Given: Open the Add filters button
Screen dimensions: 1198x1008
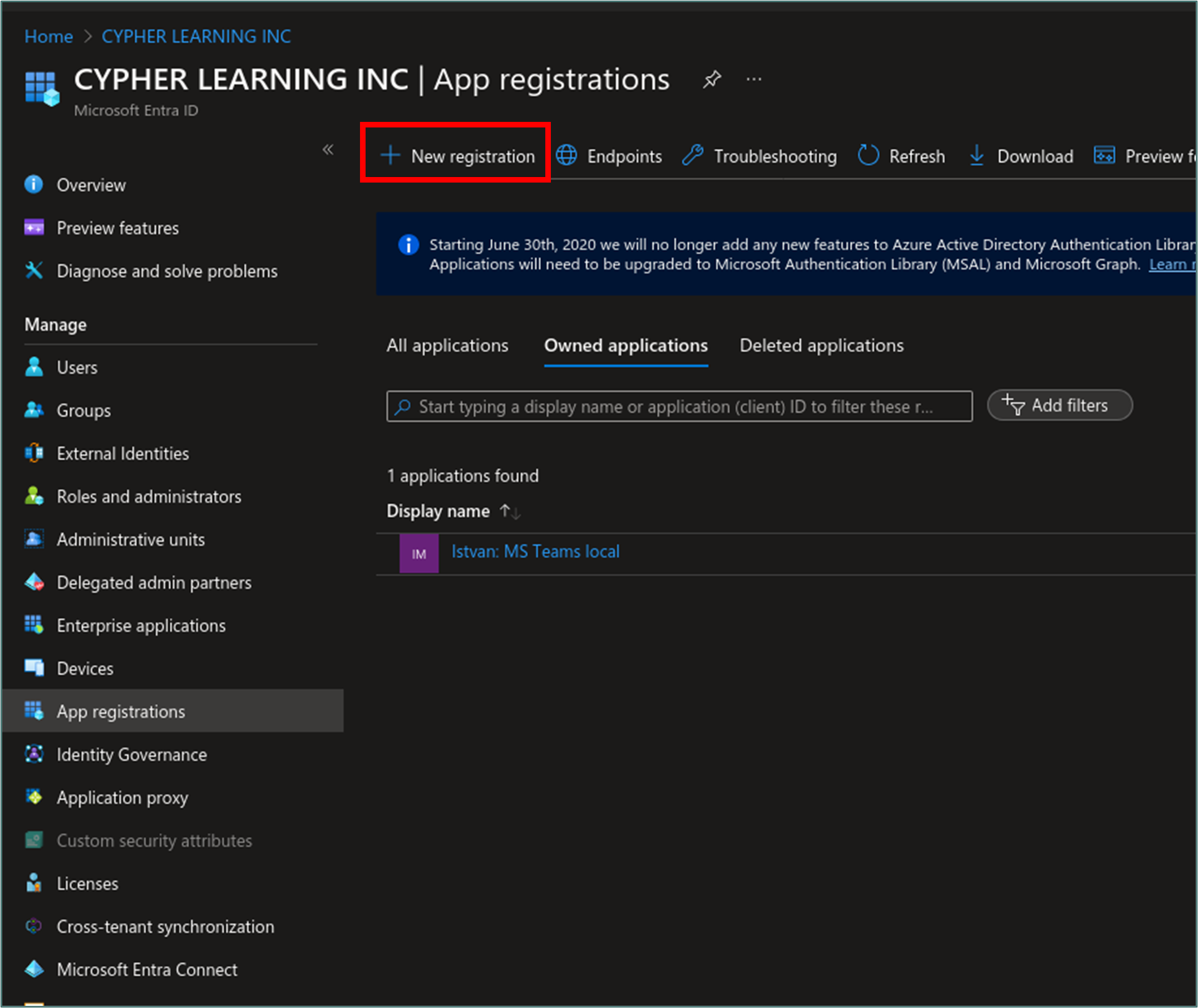Looking at the screenshot, I should coord(1060,406).
